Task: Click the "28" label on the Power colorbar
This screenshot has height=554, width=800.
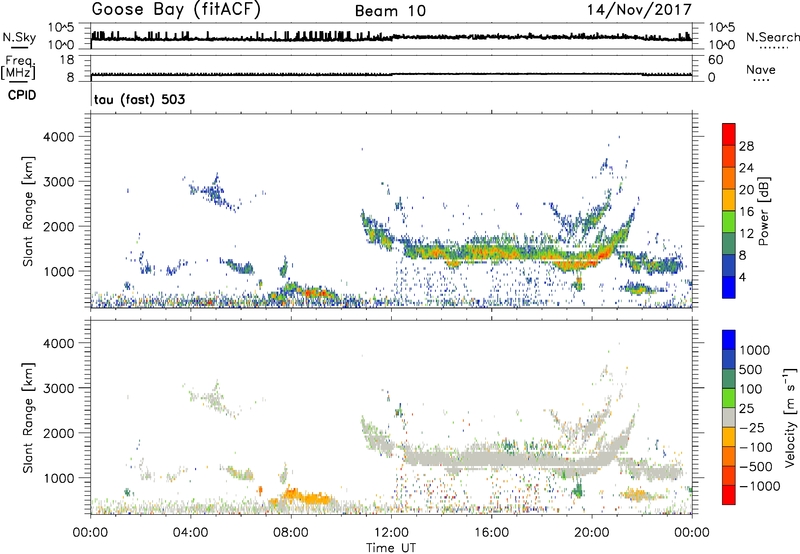Action: (746, 146)
